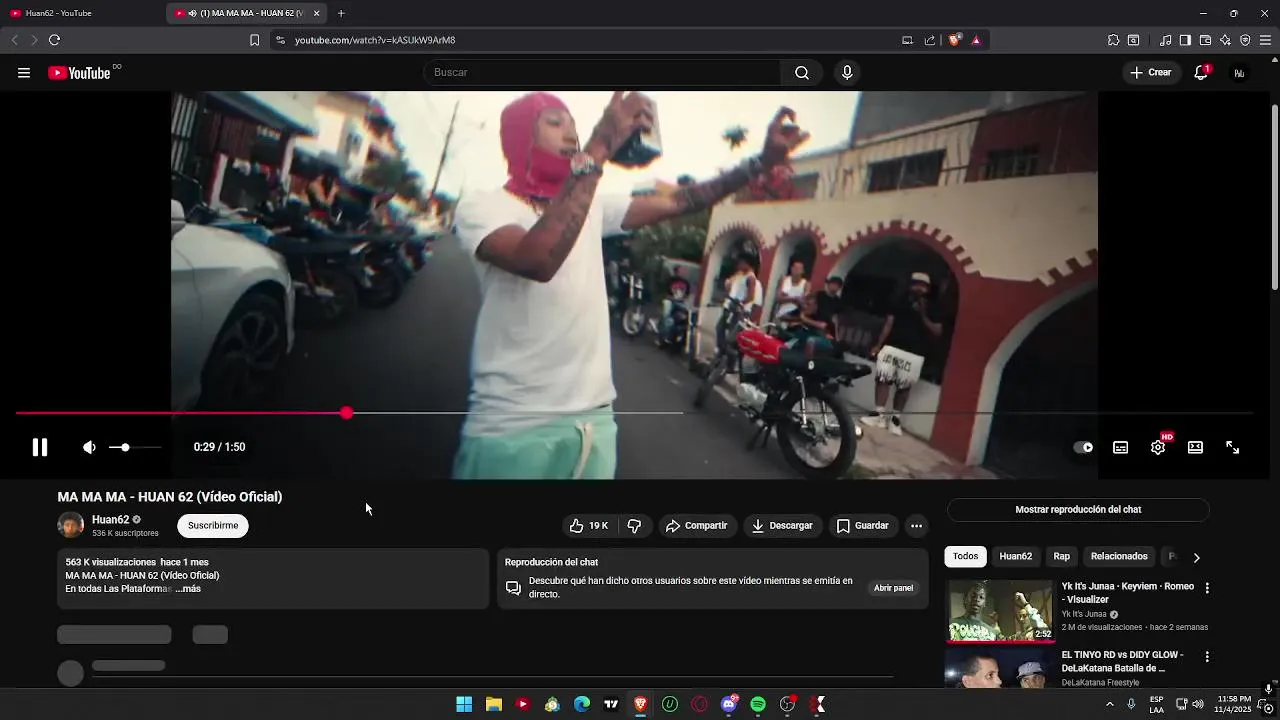Click the search magnifier button
The image size is (1280, 720).
pos(802,72)
